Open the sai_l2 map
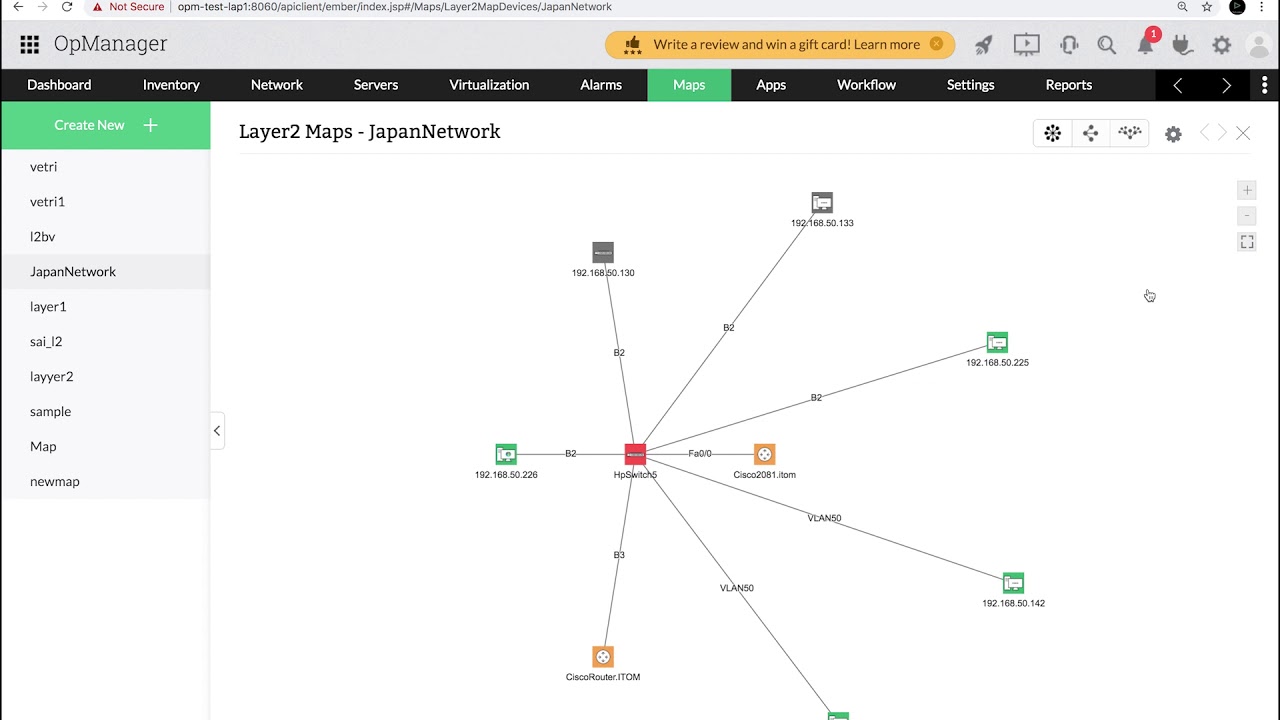 pyautogui.click(x=105, y=342)
